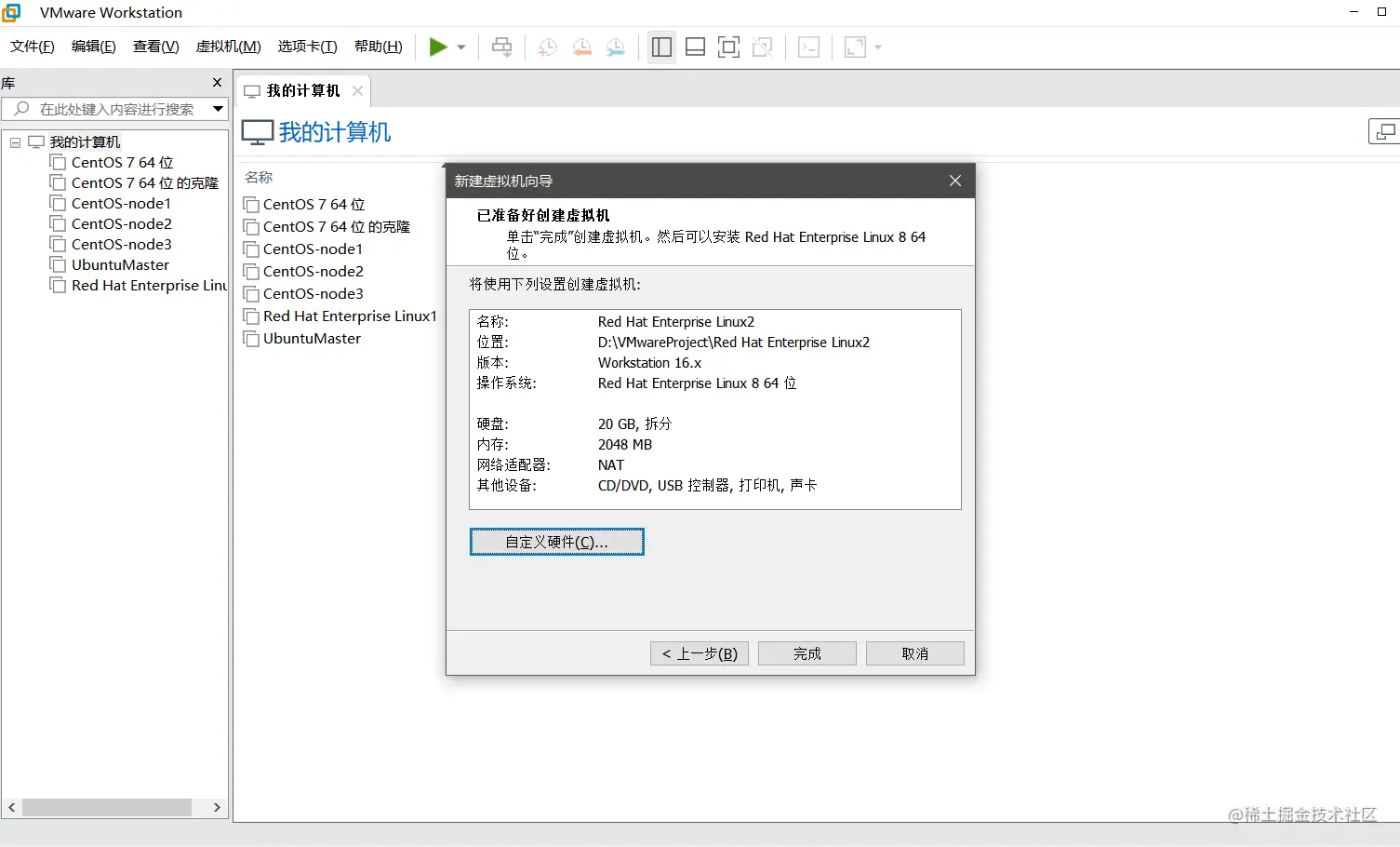
Task: Select Red Hat Enterprise Linux in library tree
Action: coord(149,285)
